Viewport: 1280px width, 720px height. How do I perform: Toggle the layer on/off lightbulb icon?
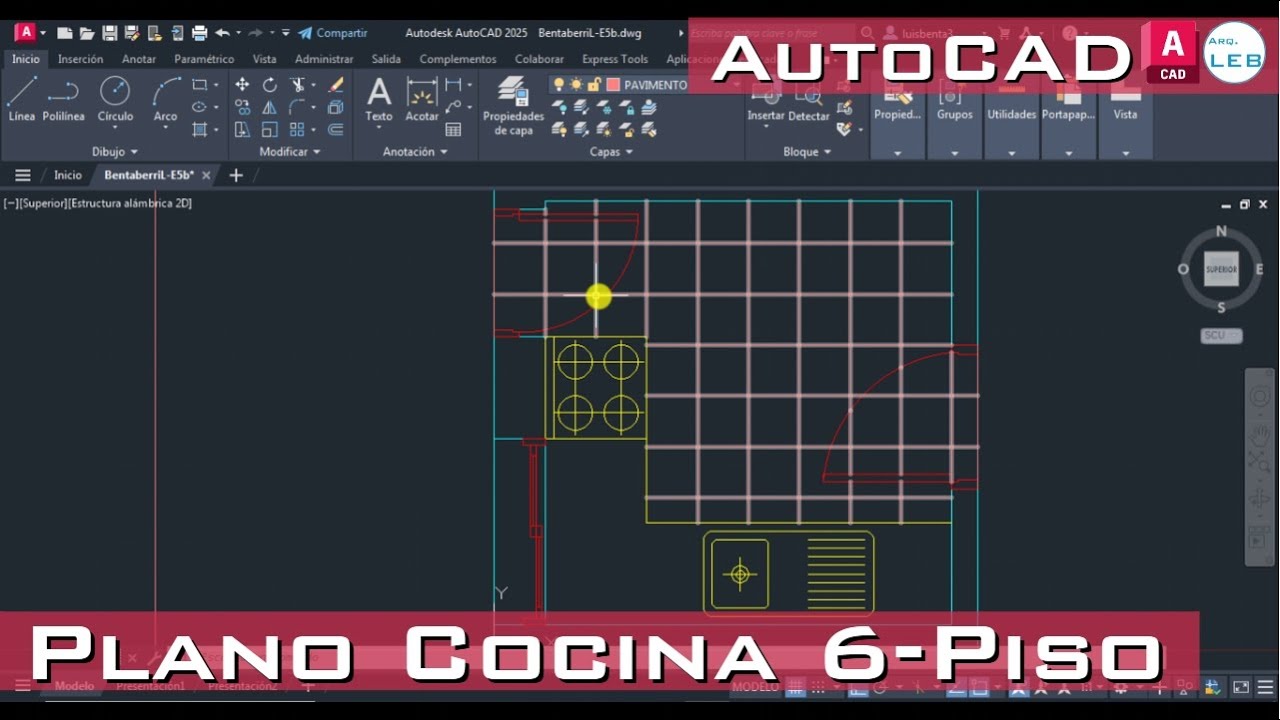click(559, 85)
